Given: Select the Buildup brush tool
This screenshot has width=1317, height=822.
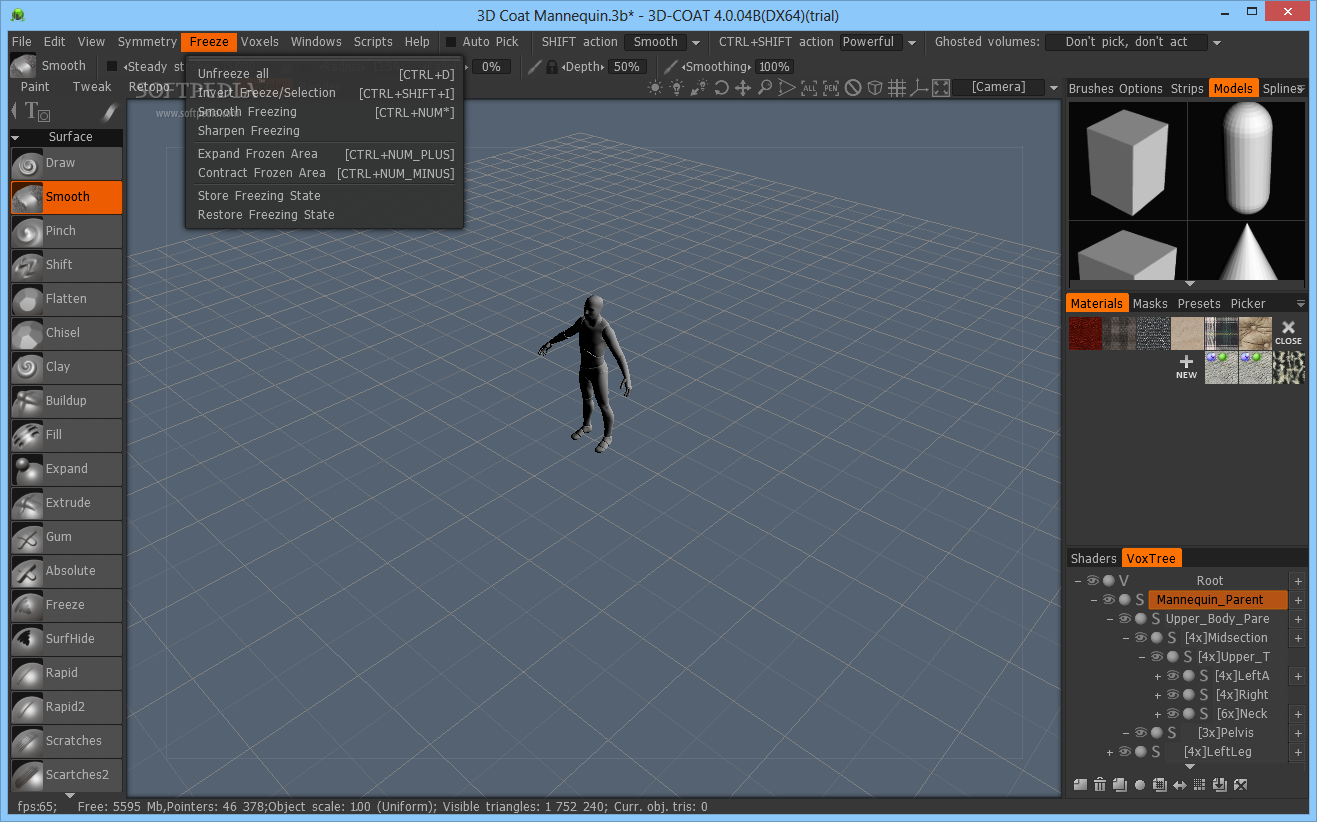Looking at the screenshot, I should [x=67, y=401].
